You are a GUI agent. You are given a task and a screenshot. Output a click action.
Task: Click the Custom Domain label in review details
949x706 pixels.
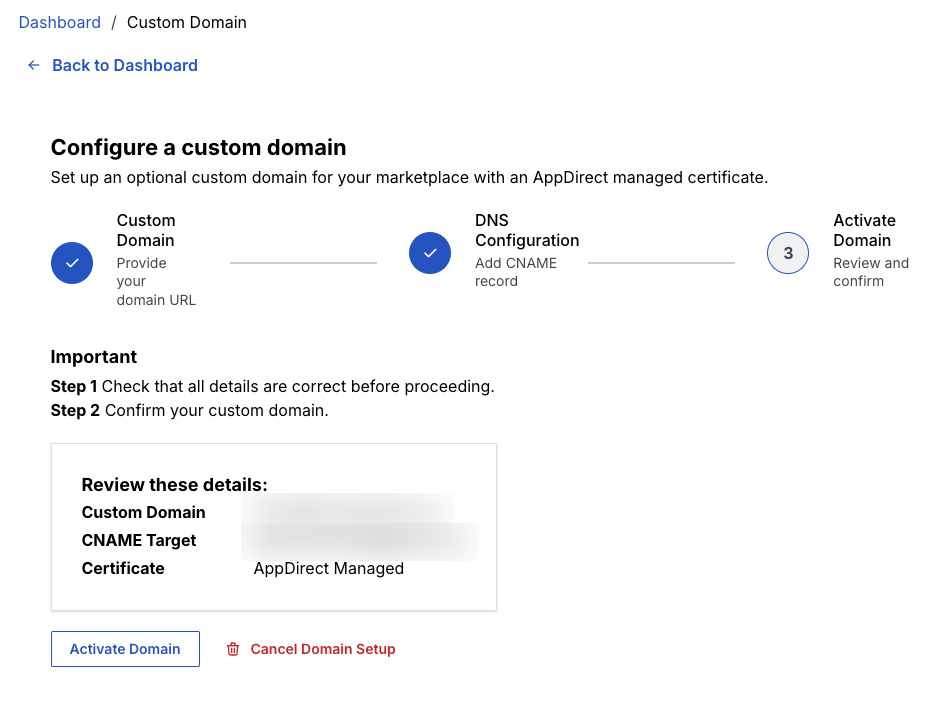click(143, 512)
